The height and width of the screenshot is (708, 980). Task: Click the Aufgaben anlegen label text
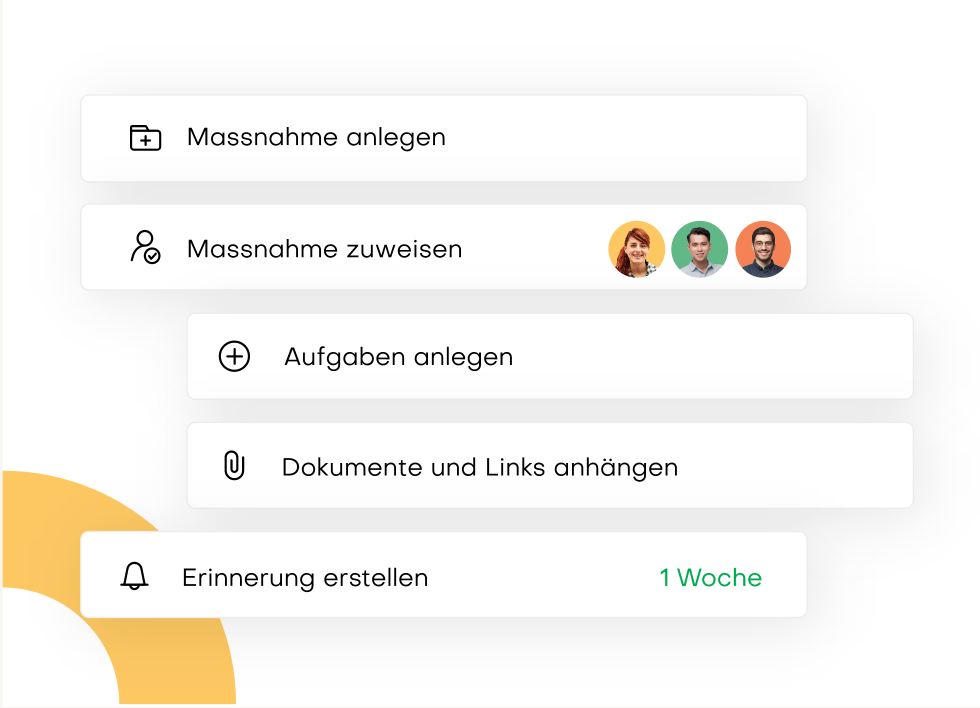pos(399,357)
